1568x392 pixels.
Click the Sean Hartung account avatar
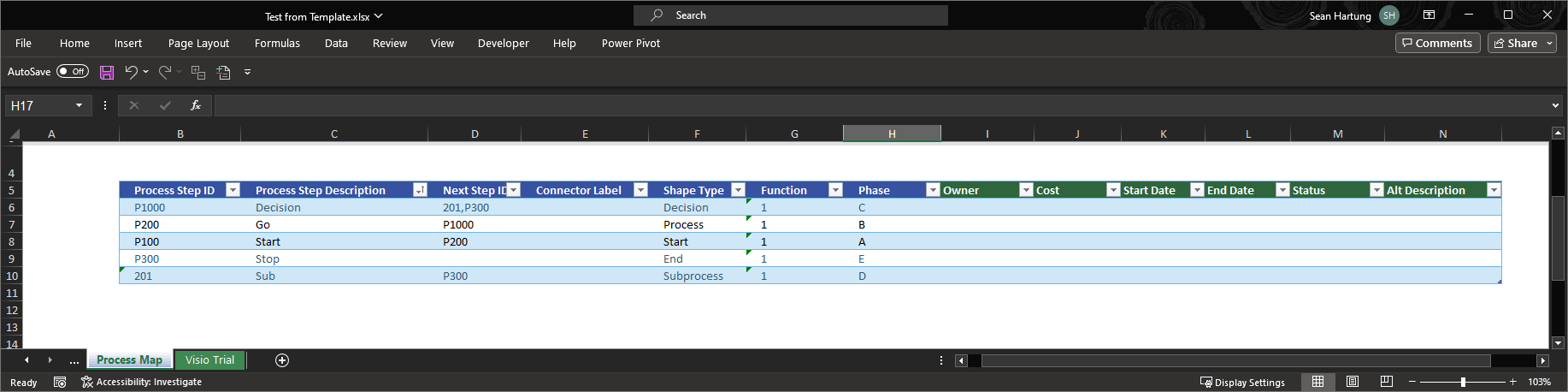[1389, 15]
